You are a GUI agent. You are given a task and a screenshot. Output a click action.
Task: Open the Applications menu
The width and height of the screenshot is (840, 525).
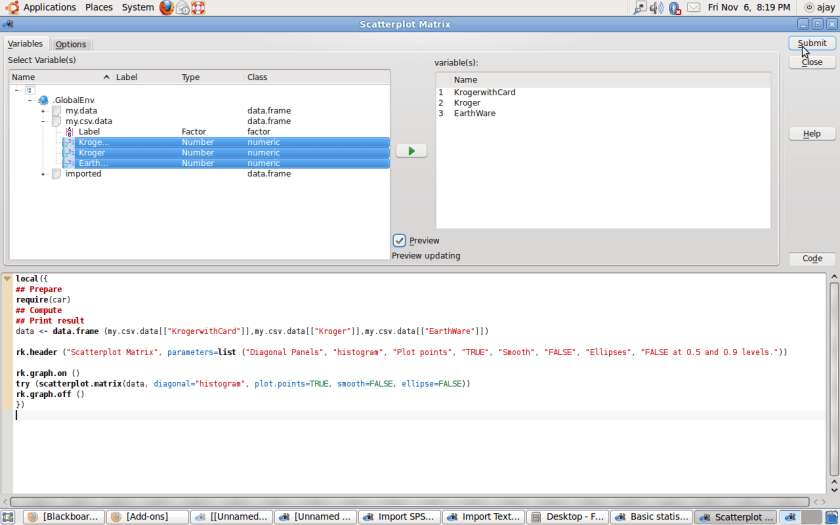coord(49,8)
